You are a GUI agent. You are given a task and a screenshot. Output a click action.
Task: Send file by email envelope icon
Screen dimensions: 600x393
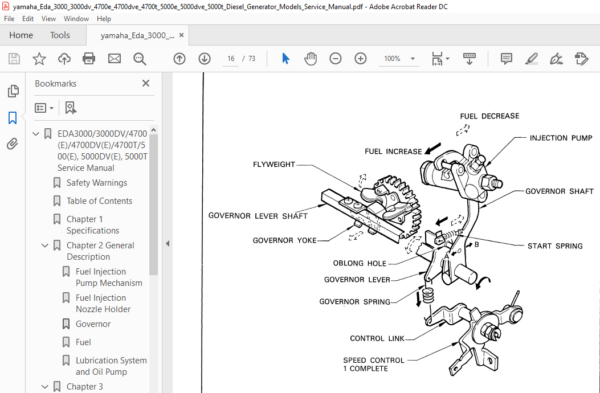click(114, 59)
